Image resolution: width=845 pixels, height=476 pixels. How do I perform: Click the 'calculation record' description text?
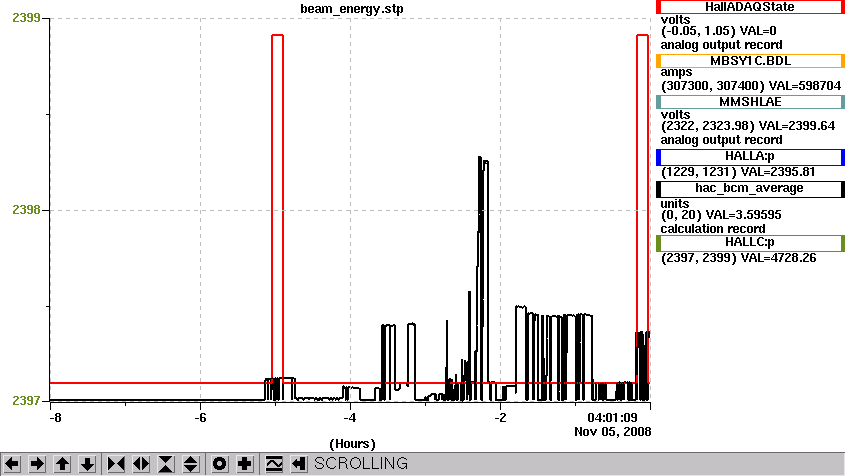pyautogui.click(x=712, y=229)
